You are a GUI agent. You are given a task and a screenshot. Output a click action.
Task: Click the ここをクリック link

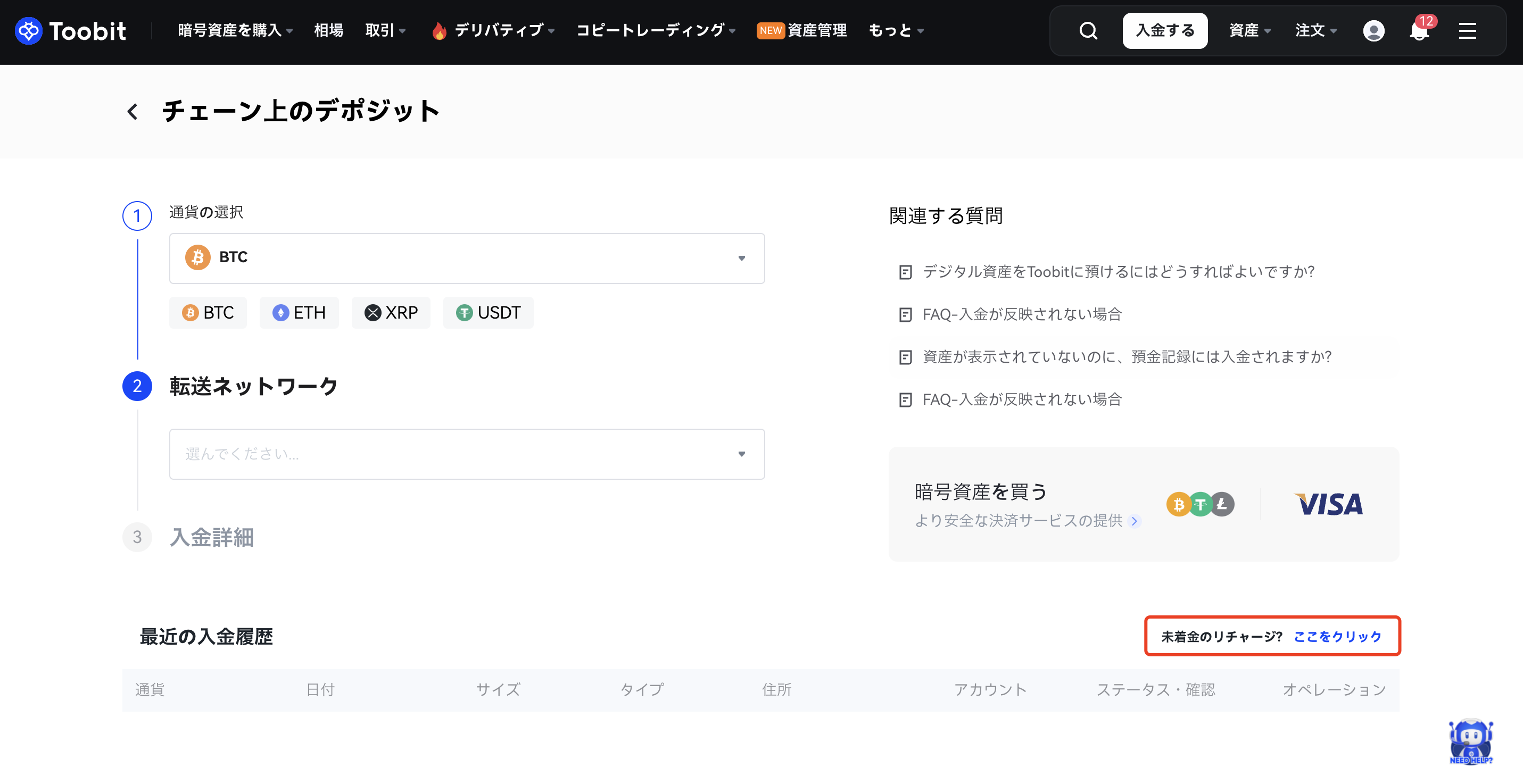click(x=1337, y=636)
